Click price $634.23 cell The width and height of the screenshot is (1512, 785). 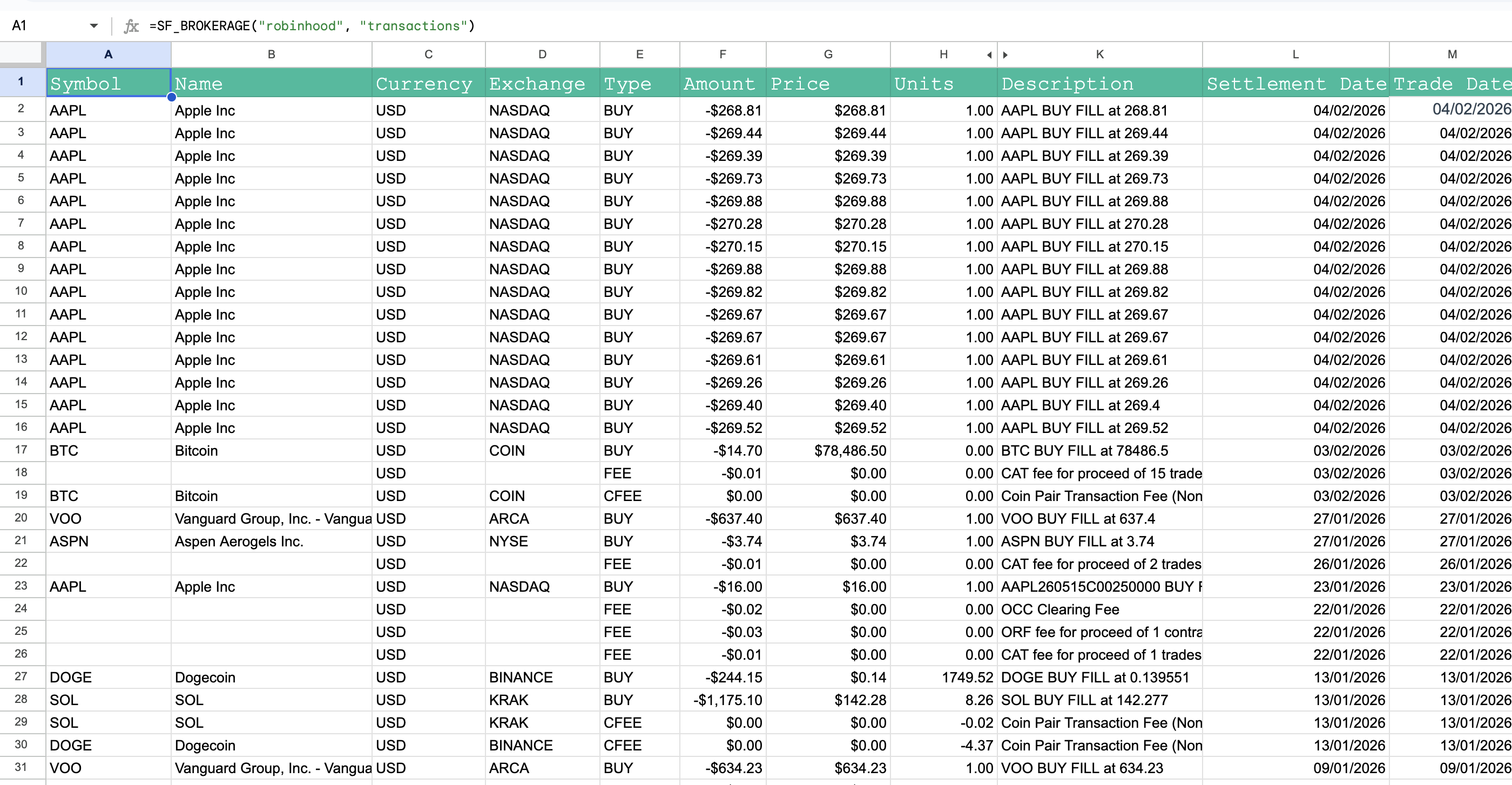click(828, 768)
